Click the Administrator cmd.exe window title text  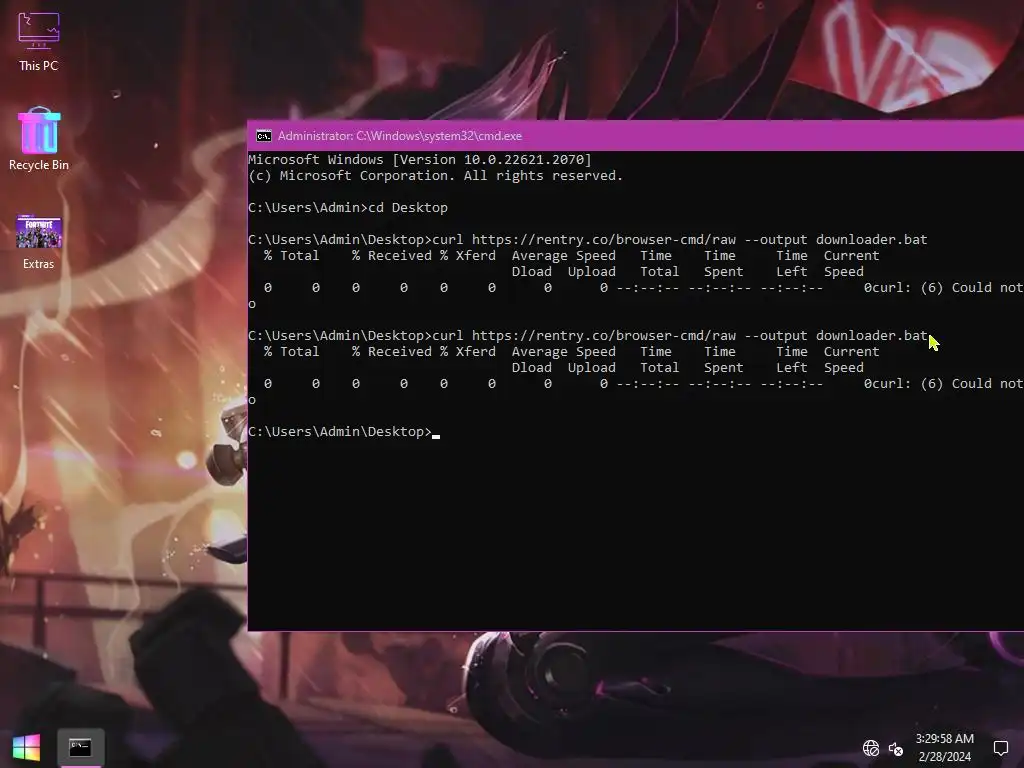pos(400,136)
